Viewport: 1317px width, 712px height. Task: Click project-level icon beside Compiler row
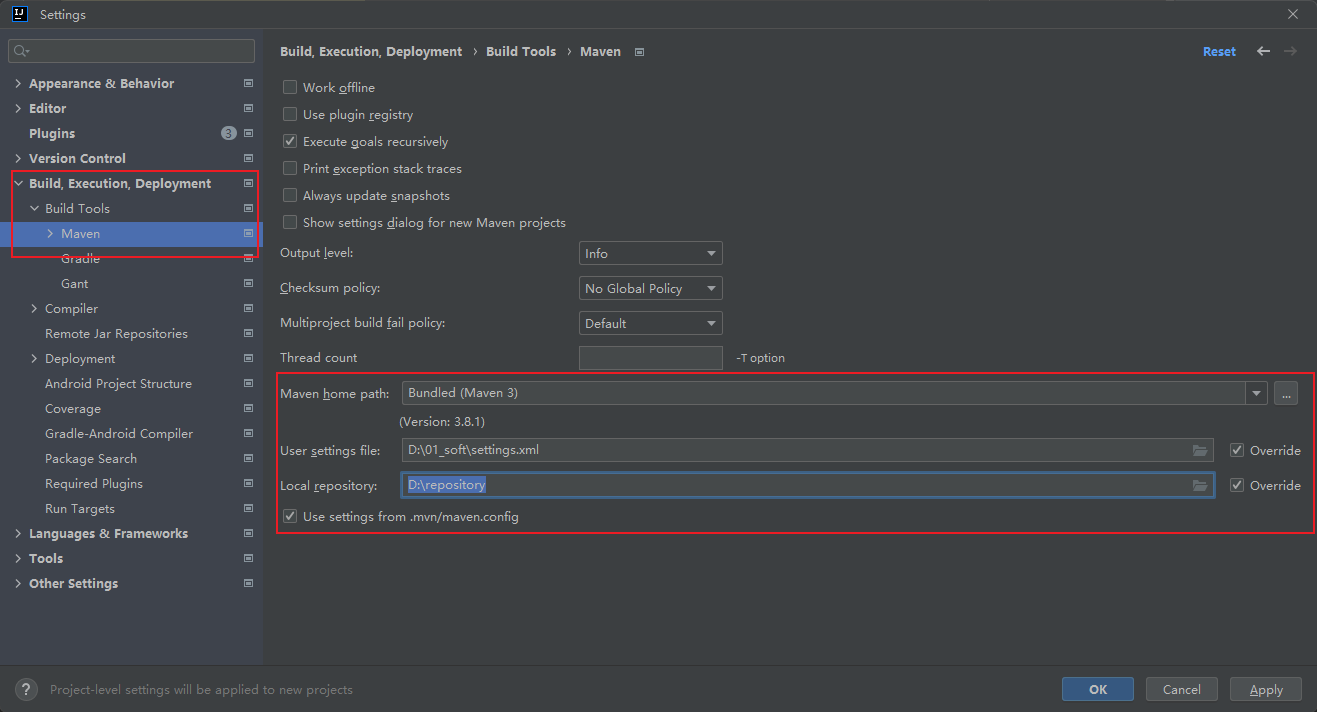(248, 309)
